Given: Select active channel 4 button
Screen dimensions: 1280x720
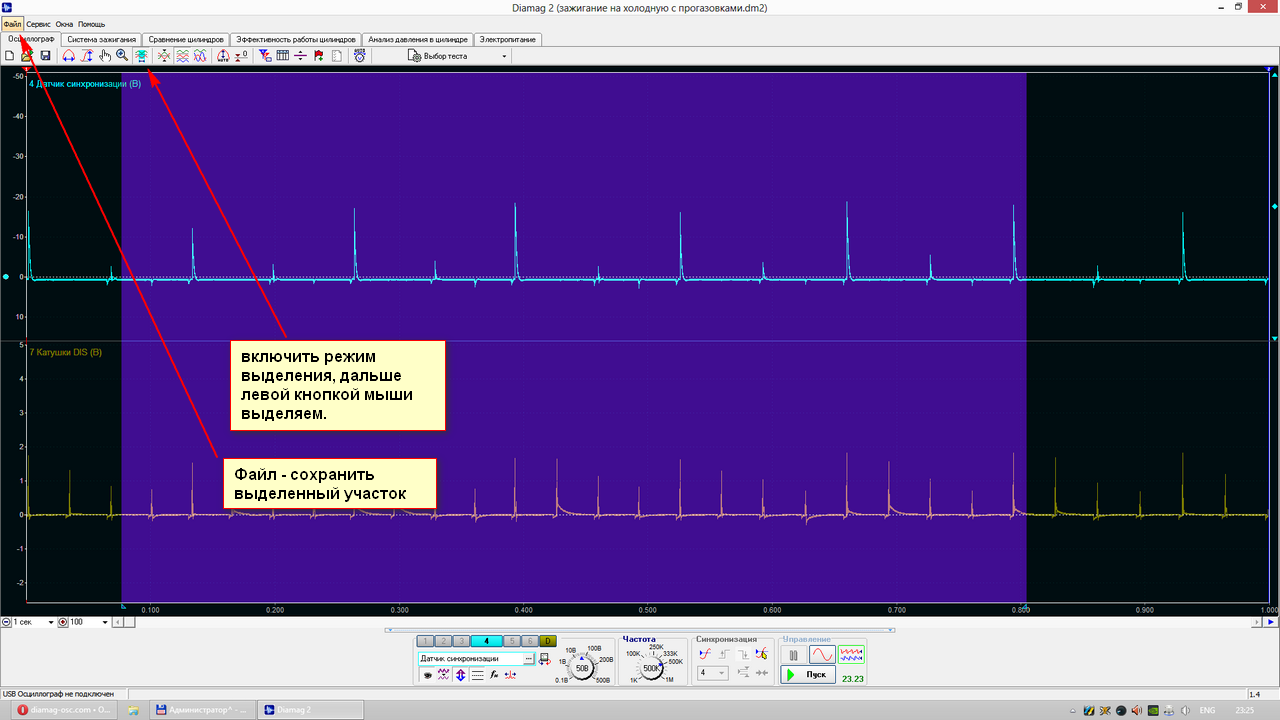Looking at the screenshot, I should click(x=486, y=641).
